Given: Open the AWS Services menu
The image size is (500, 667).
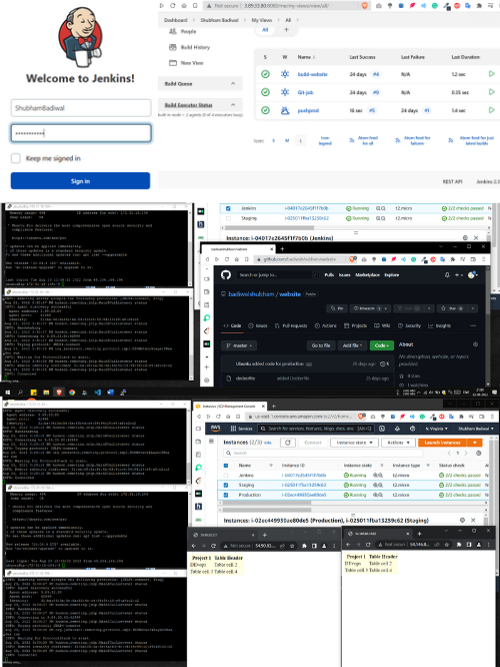Looking at the screenshot, I should tap(241, 428).
